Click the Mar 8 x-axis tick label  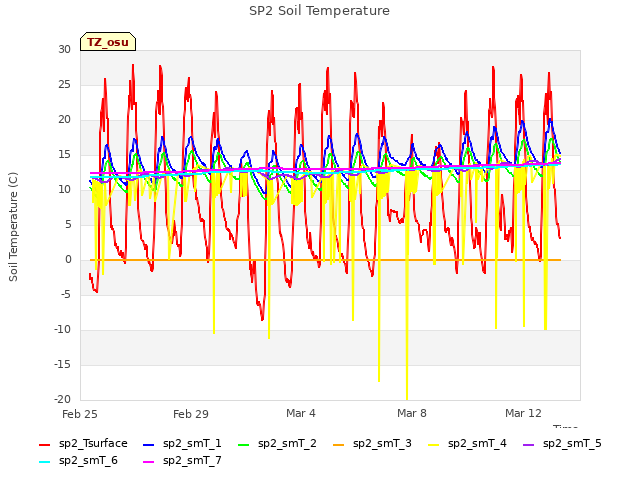pos(412,413)
